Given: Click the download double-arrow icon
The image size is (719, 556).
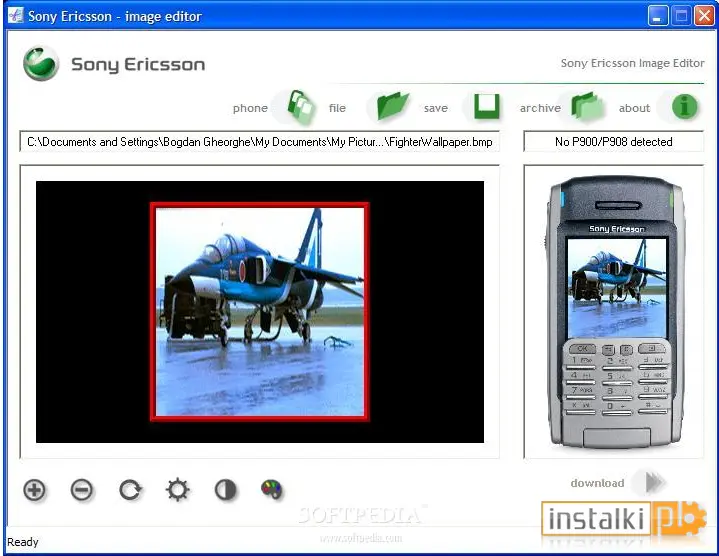Looking at the screenshot, I should [654, 482].
